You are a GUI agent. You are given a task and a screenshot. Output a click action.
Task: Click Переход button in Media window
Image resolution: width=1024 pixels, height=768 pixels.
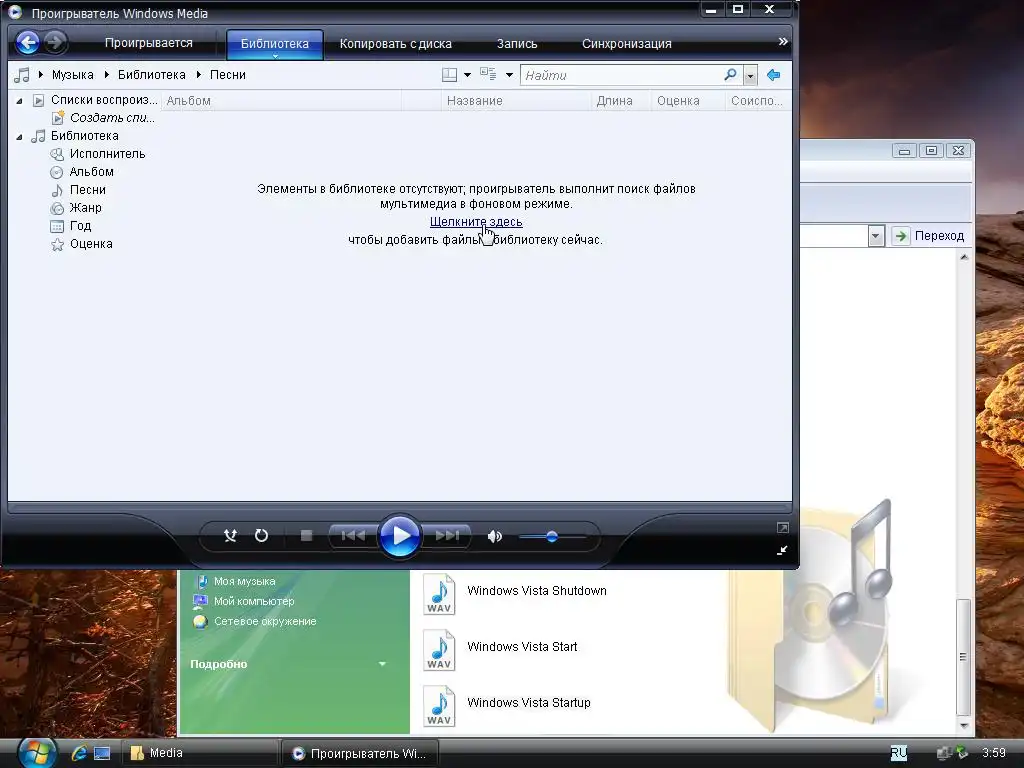(929, 236)
